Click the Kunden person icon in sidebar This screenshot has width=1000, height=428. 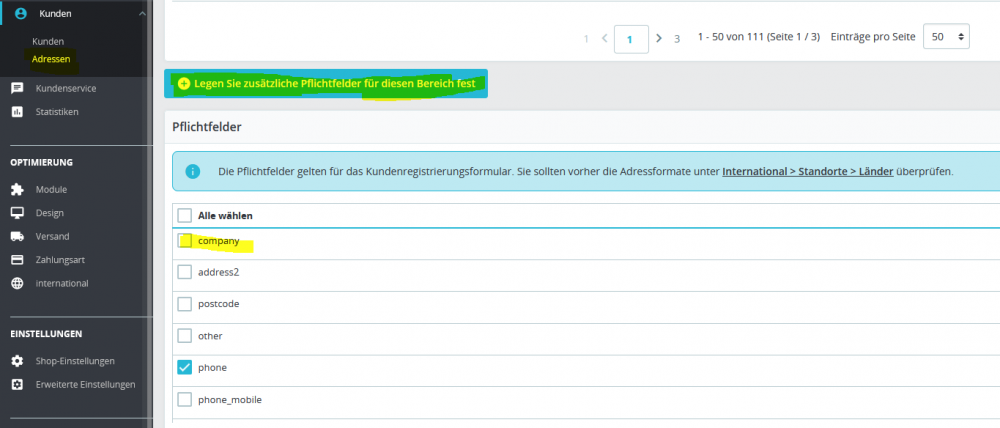point(20,13)
